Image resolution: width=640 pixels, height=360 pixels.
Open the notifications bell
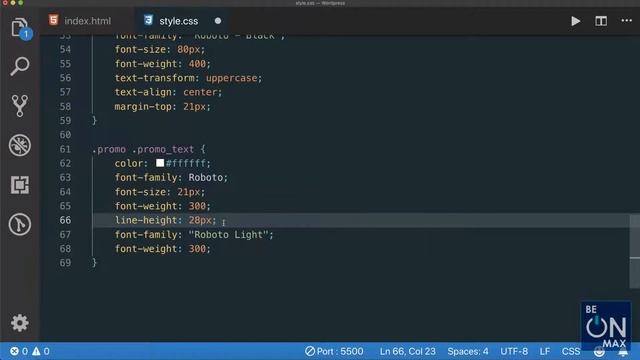(x=623, y=352)
